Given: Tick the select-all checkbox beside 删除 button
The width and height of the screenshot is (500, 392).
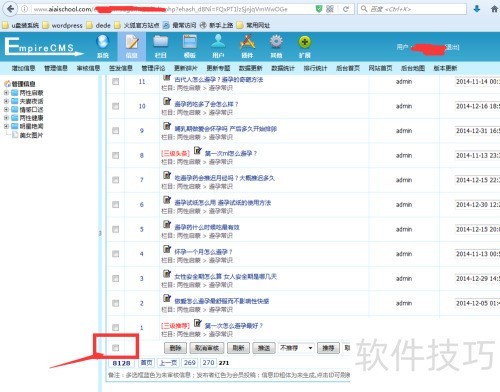Looking at the screenshot, I should tap(116, 348).
